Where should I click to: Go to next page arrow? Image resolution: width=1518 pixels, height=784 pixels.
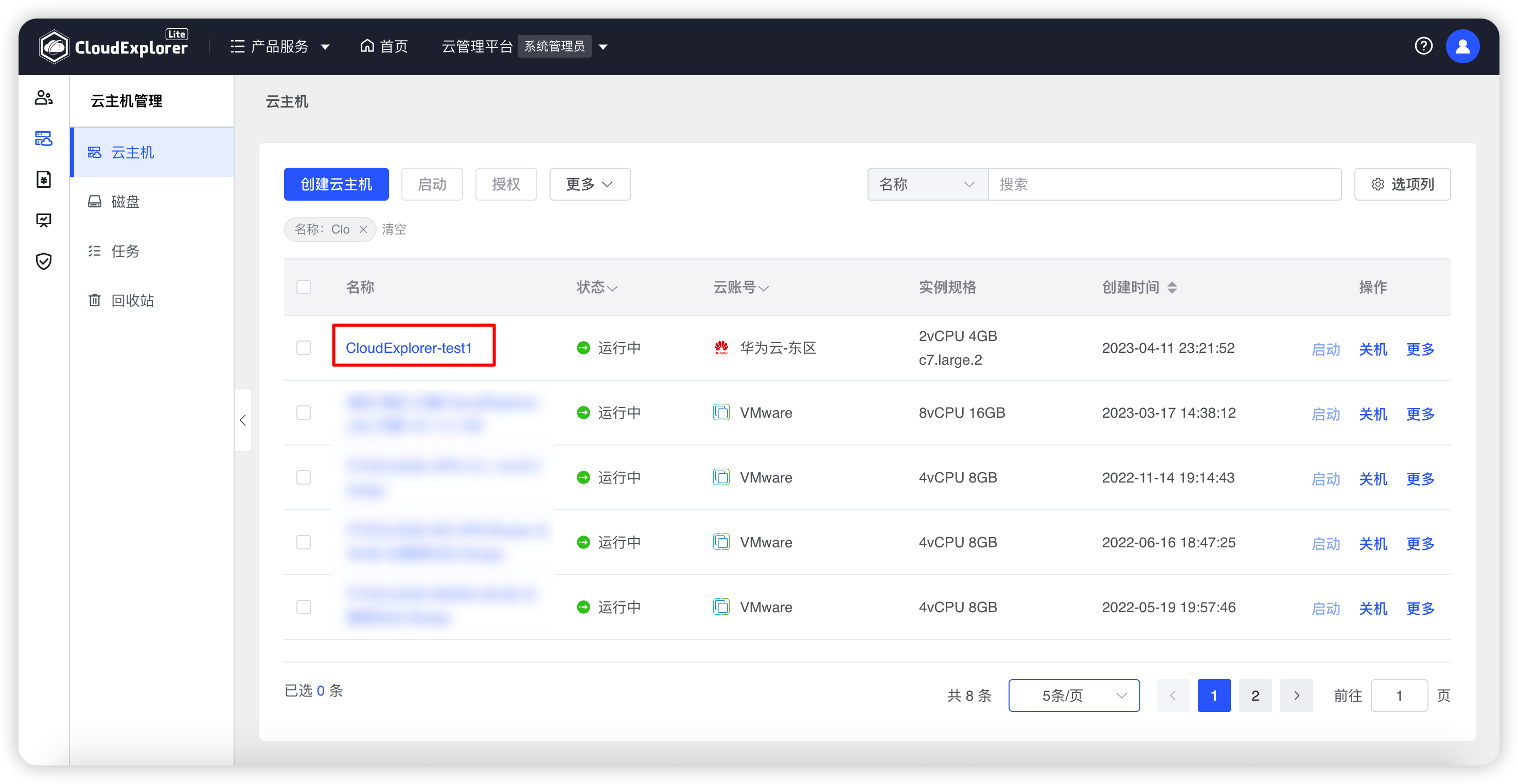point(1296,696)
